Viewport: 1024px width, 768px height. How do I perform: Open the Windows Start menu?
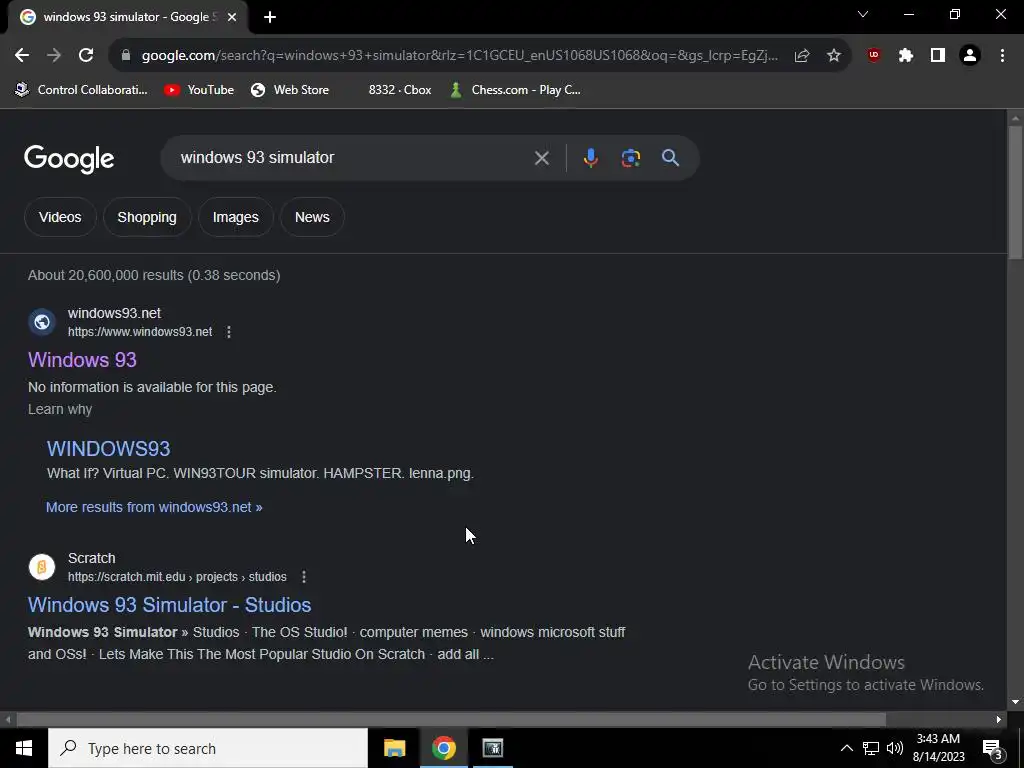[24, 748]
